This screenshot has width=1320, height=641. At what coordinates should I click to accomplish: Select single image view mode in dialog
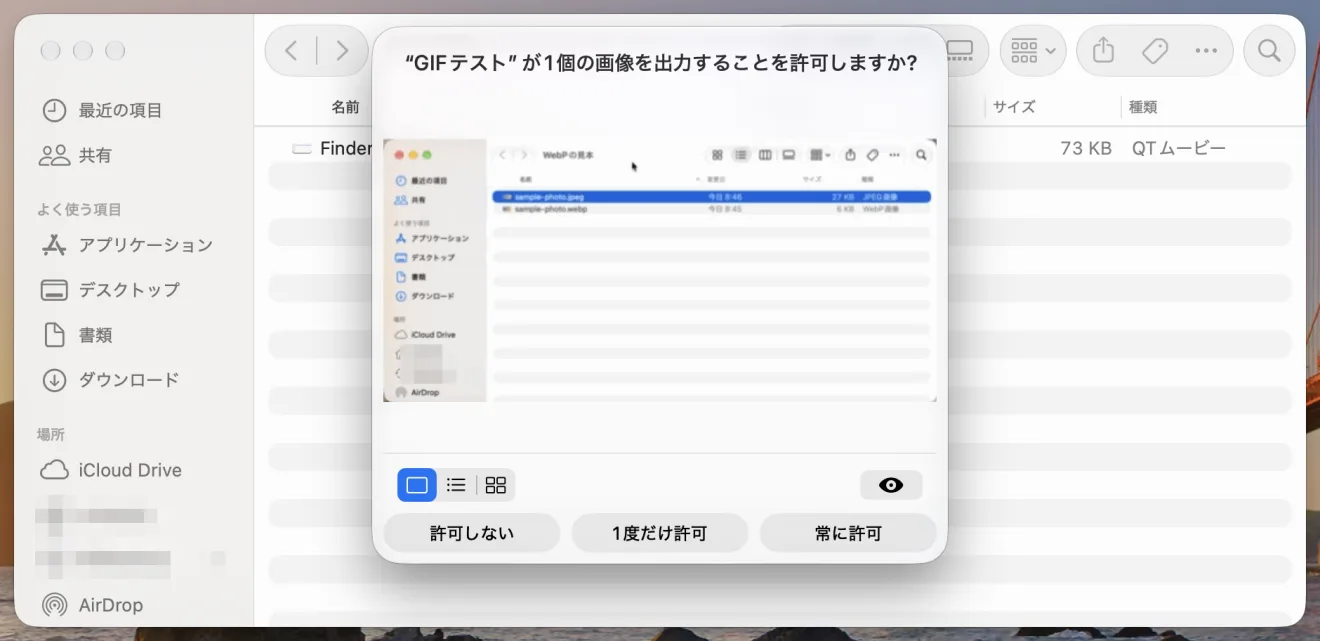[417, 485]
